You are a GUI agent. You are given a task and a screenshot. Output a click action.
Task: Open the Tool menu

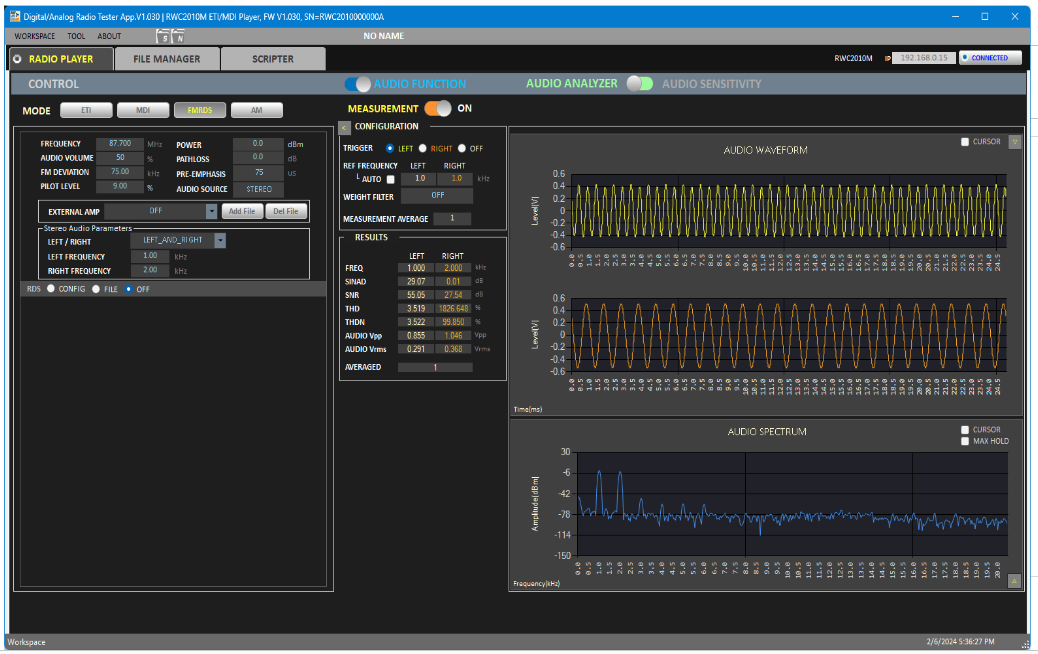click(76, 36)
